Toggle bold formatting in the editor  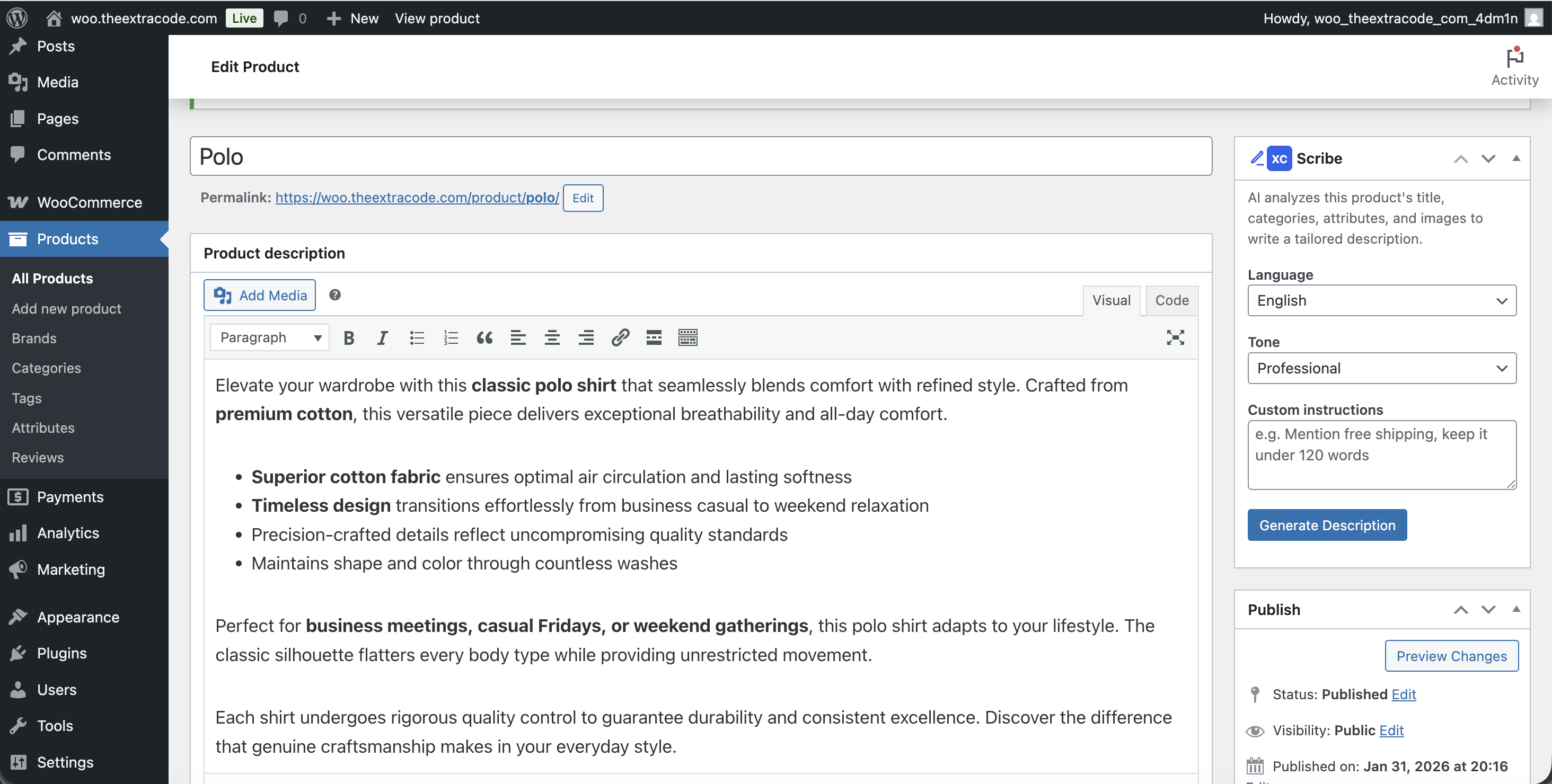click(348, 337)
